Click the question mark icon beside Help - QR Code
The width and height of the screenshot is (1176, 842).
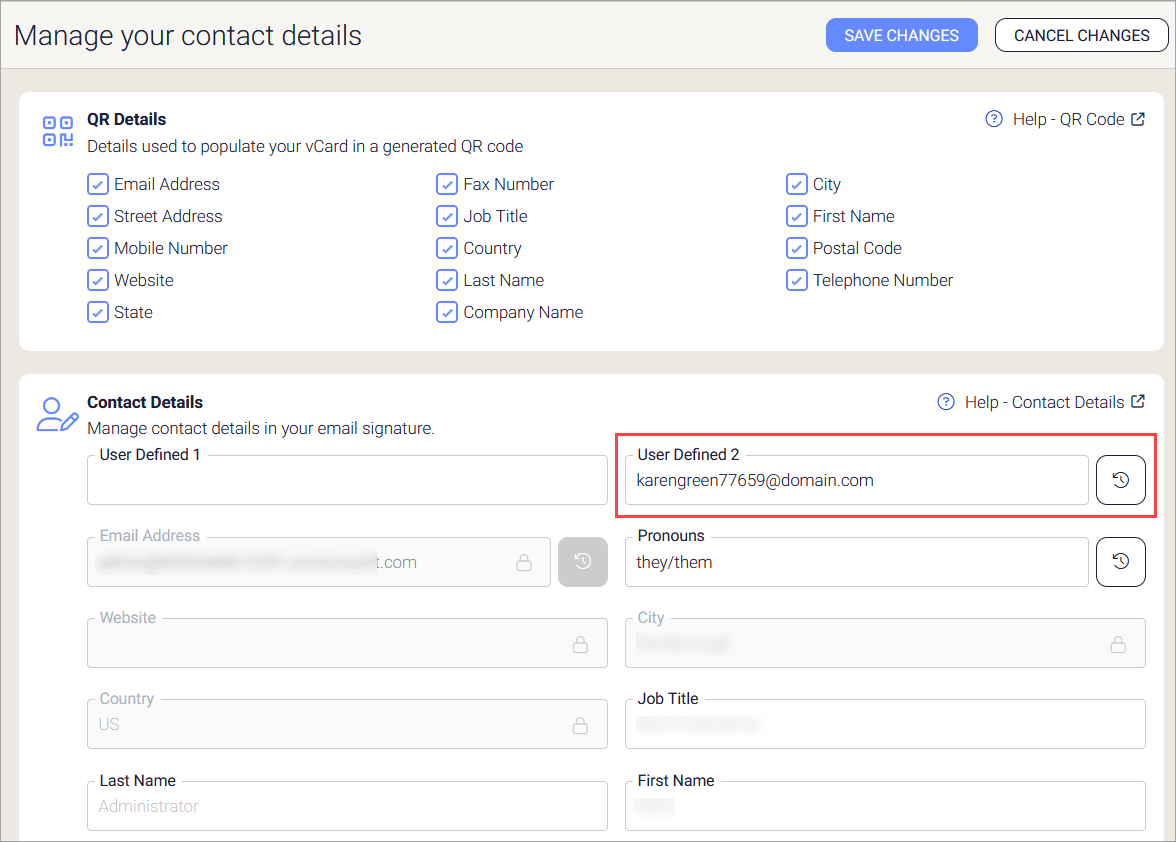tap(994, 119)
